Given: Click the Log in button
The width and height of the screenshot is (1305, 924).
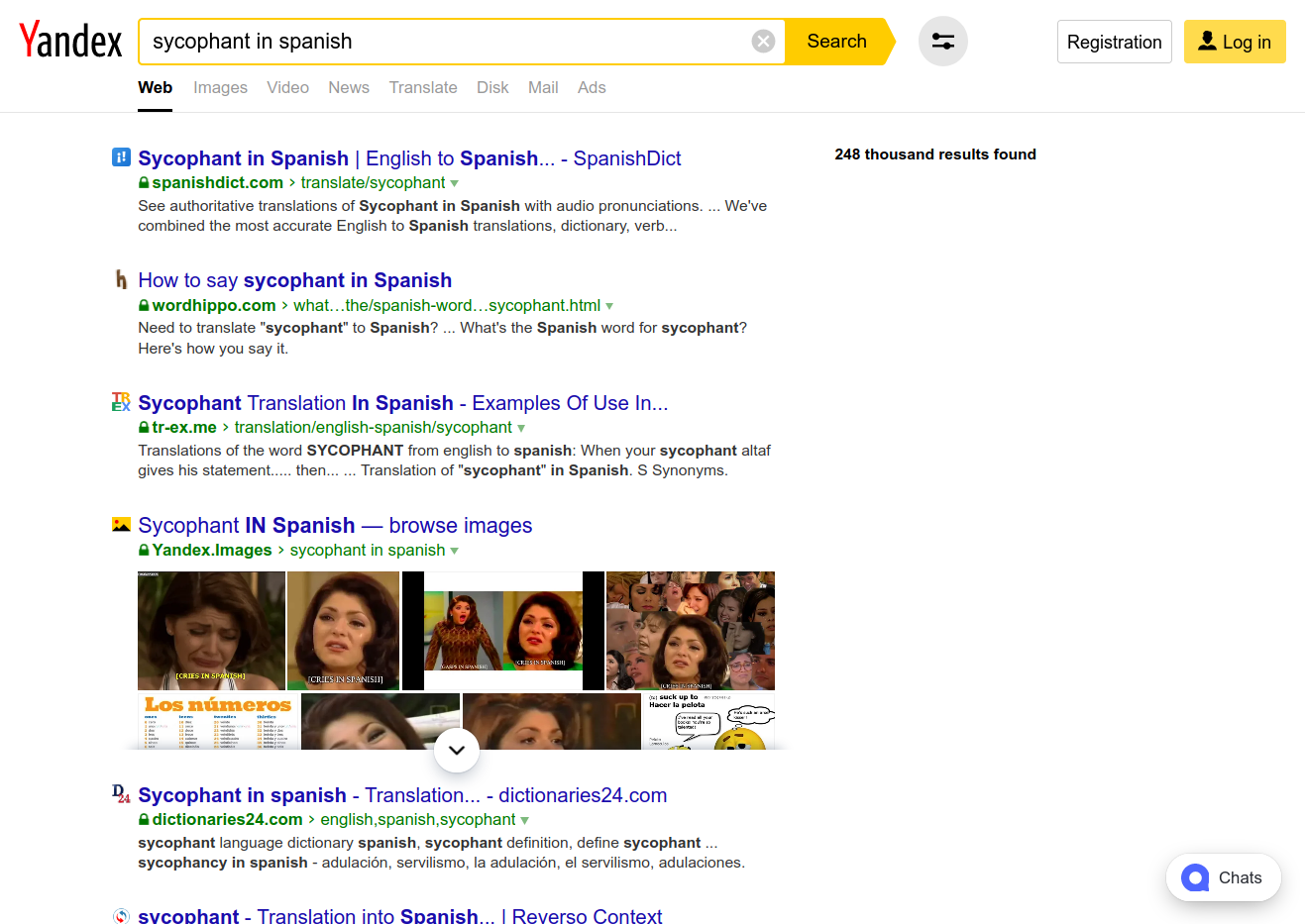Looking at the screenshot, I should pyautogui.click(x=1235, y=42).
